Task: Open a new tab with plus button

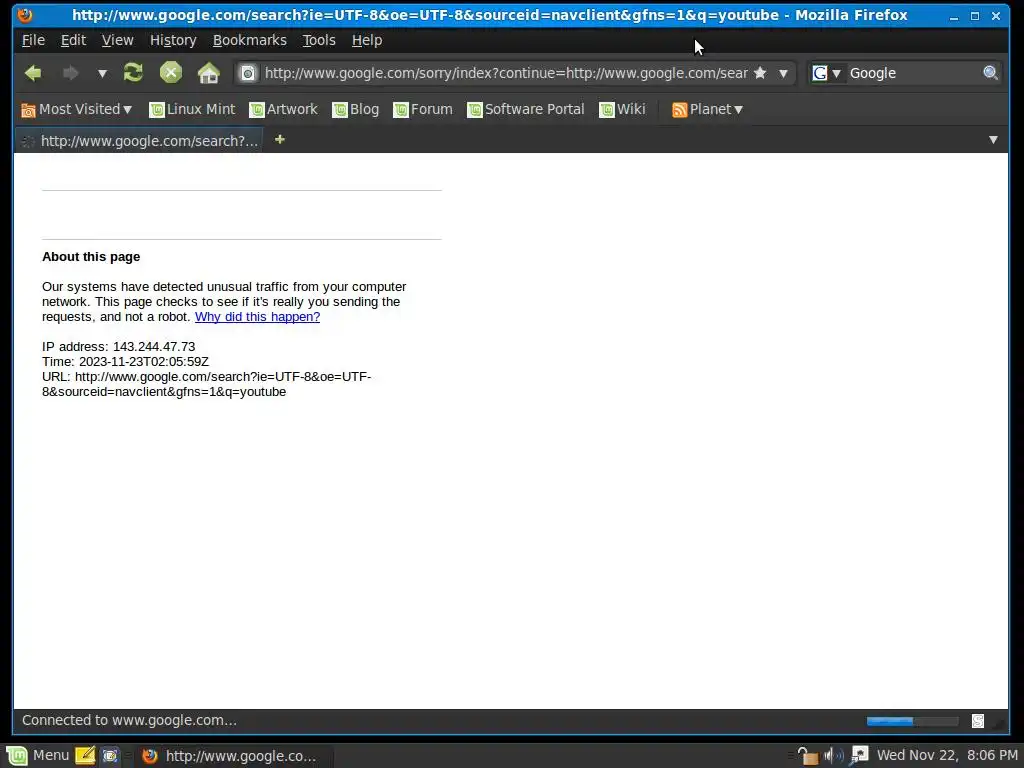Action: (280, 139)
